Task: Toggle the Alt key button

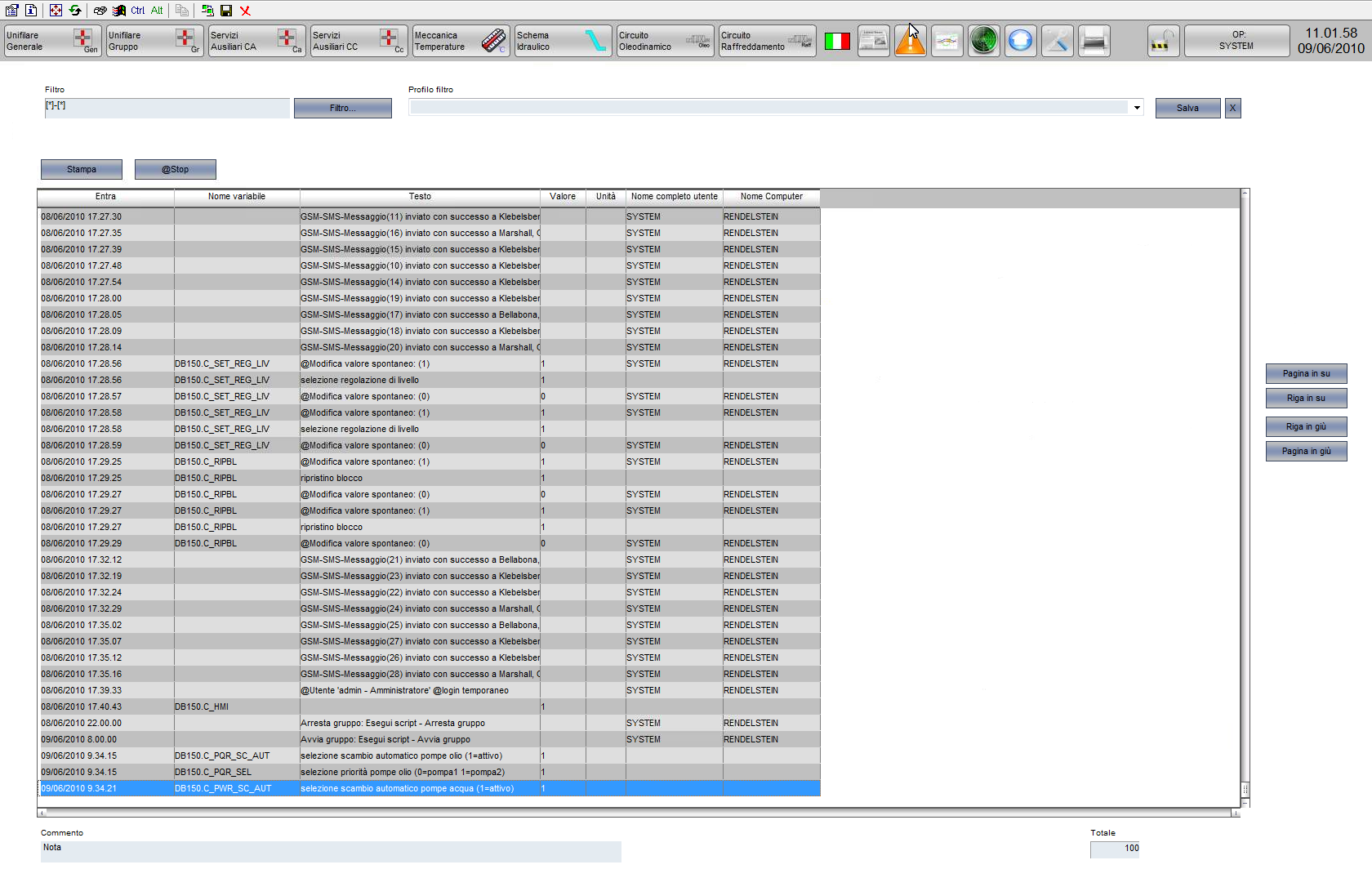Action: [157, 11]
